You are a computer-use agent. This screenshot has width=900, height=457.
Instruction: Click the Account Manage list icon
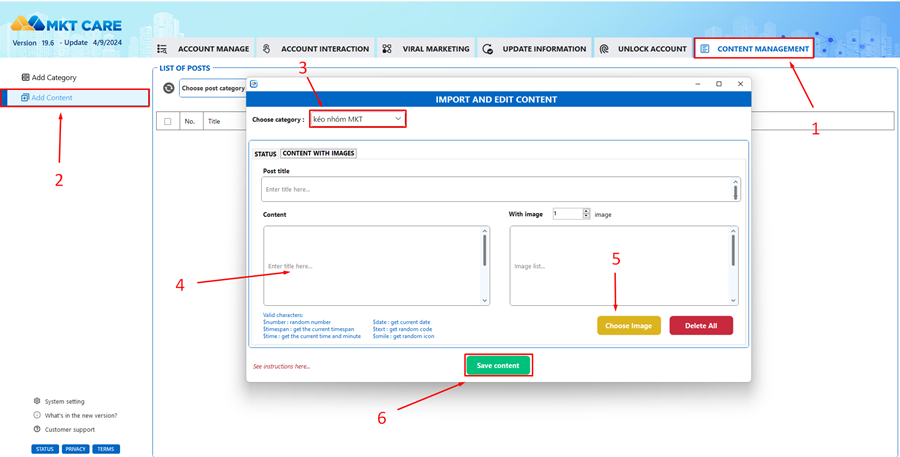pyautogui.click(x=162, y=49)
